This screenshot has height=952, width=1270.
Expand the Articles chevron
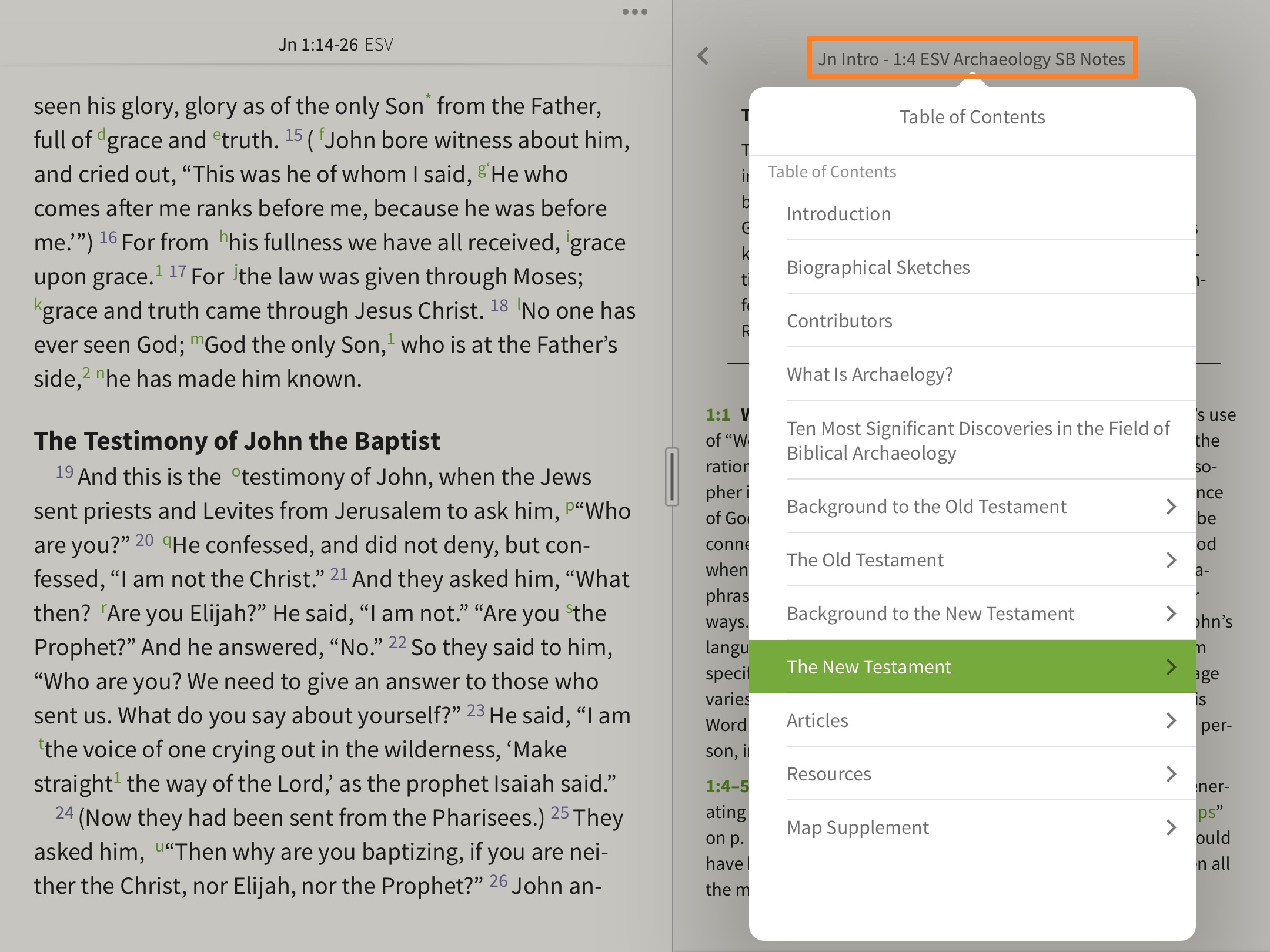tap(1171, 720)
